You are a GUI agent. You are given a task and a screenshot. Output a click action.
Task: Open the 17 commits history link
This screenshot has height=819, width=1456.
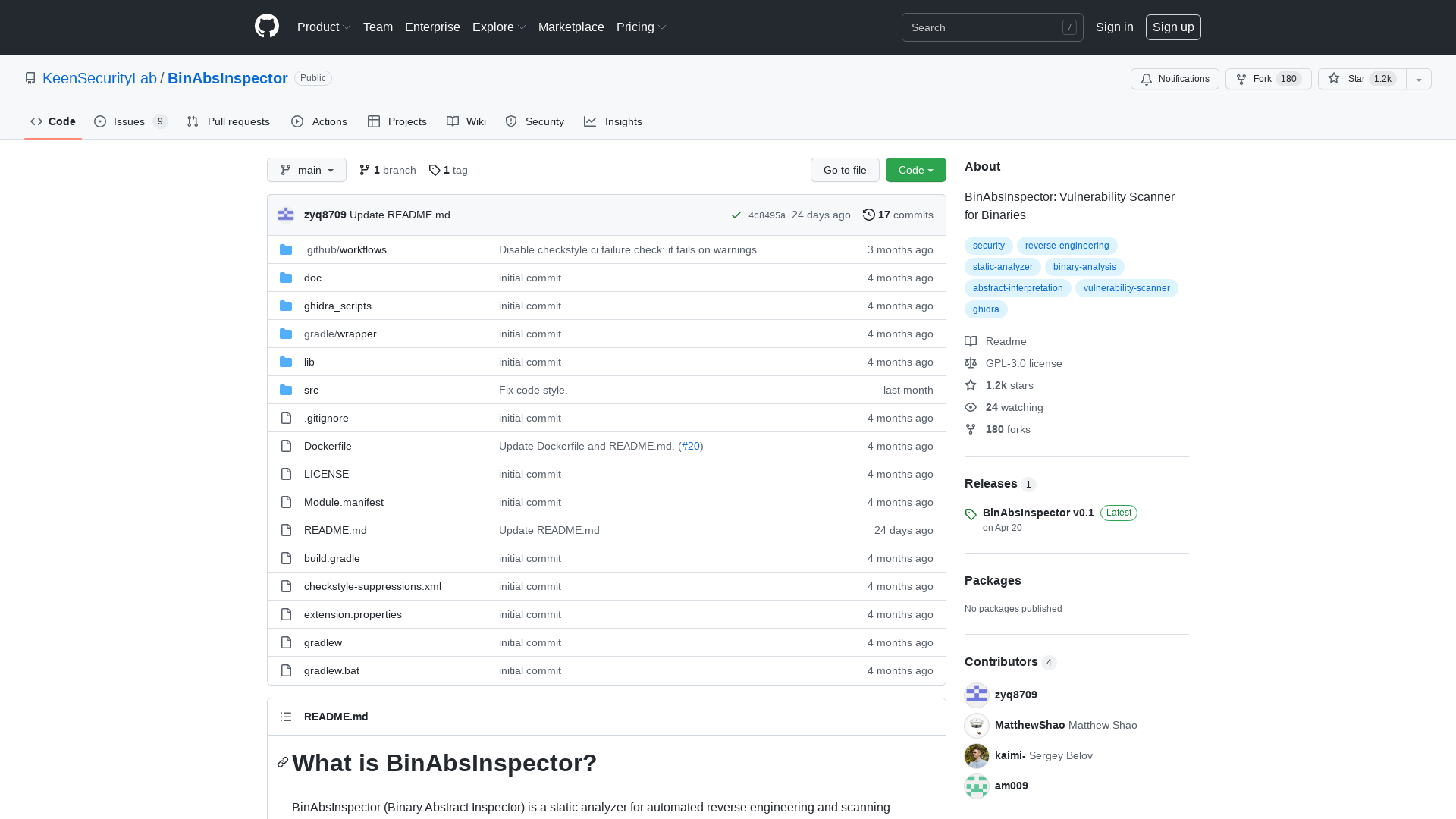pos(898,215)
